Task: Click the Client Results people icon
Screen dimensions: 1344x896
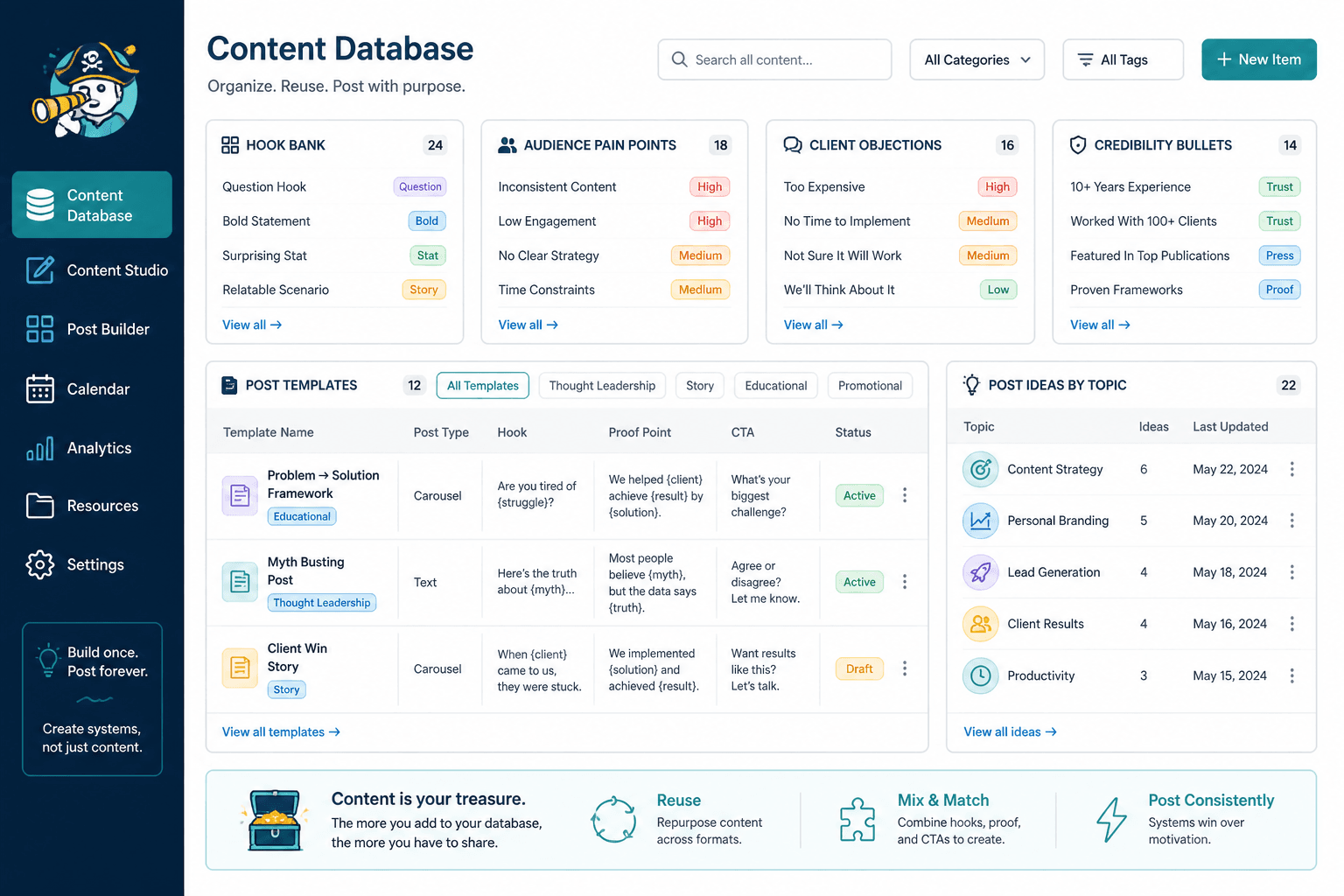Action: [981, 624]
